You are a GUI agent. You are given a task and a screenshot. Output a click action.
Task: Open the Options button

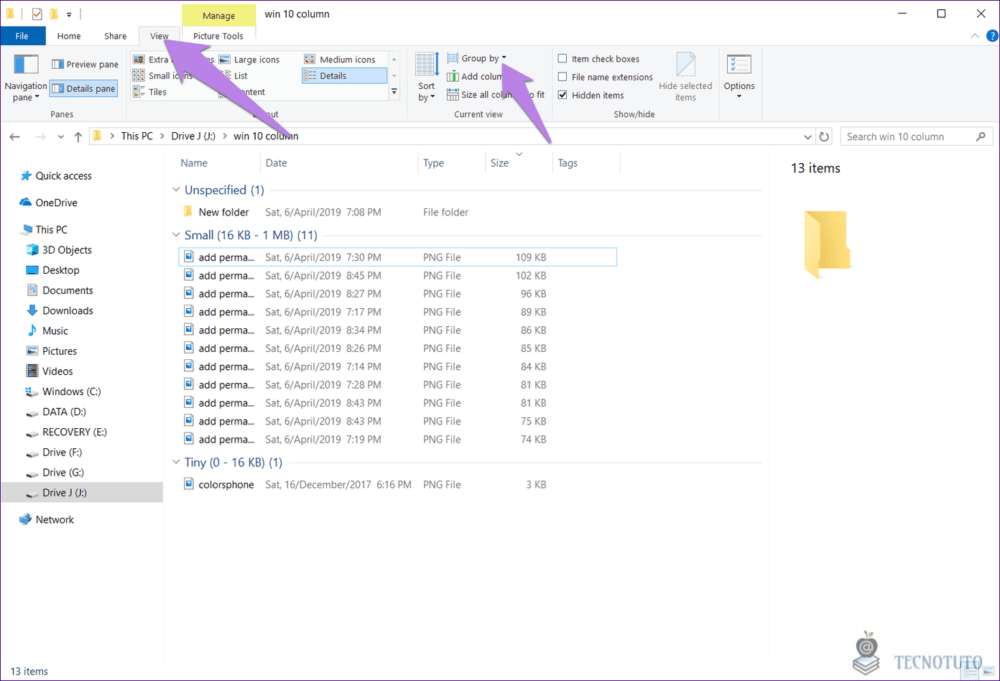click(x=739, y=77)
